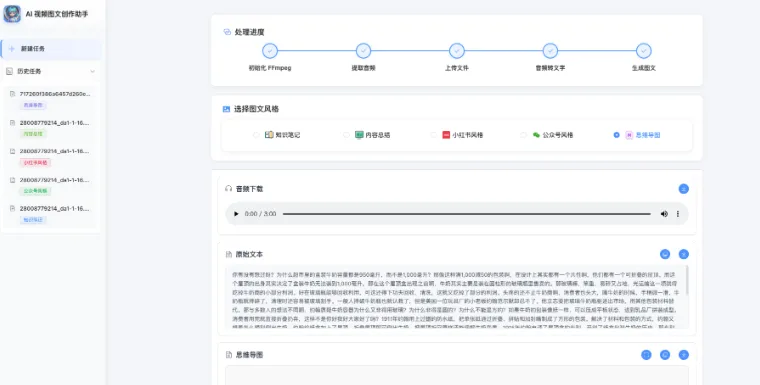760x385 pixels.
Task: Click the fullscreen round button in 思维导图 header
Action: 646,355
